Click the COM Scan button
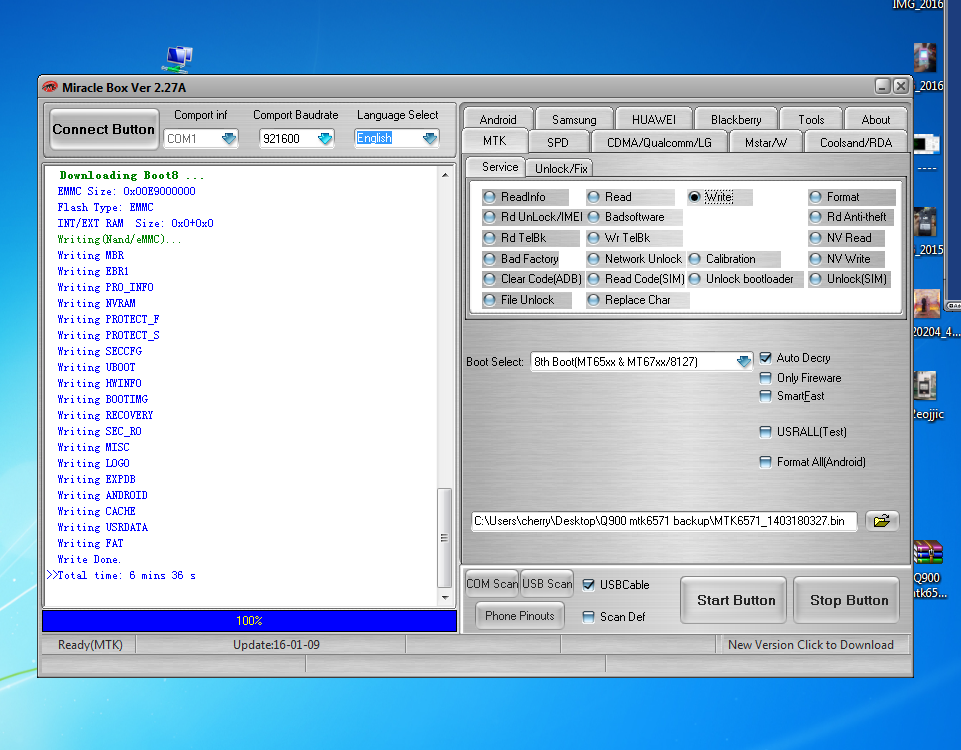Screen dimensions: 961x750 point(492,584)
